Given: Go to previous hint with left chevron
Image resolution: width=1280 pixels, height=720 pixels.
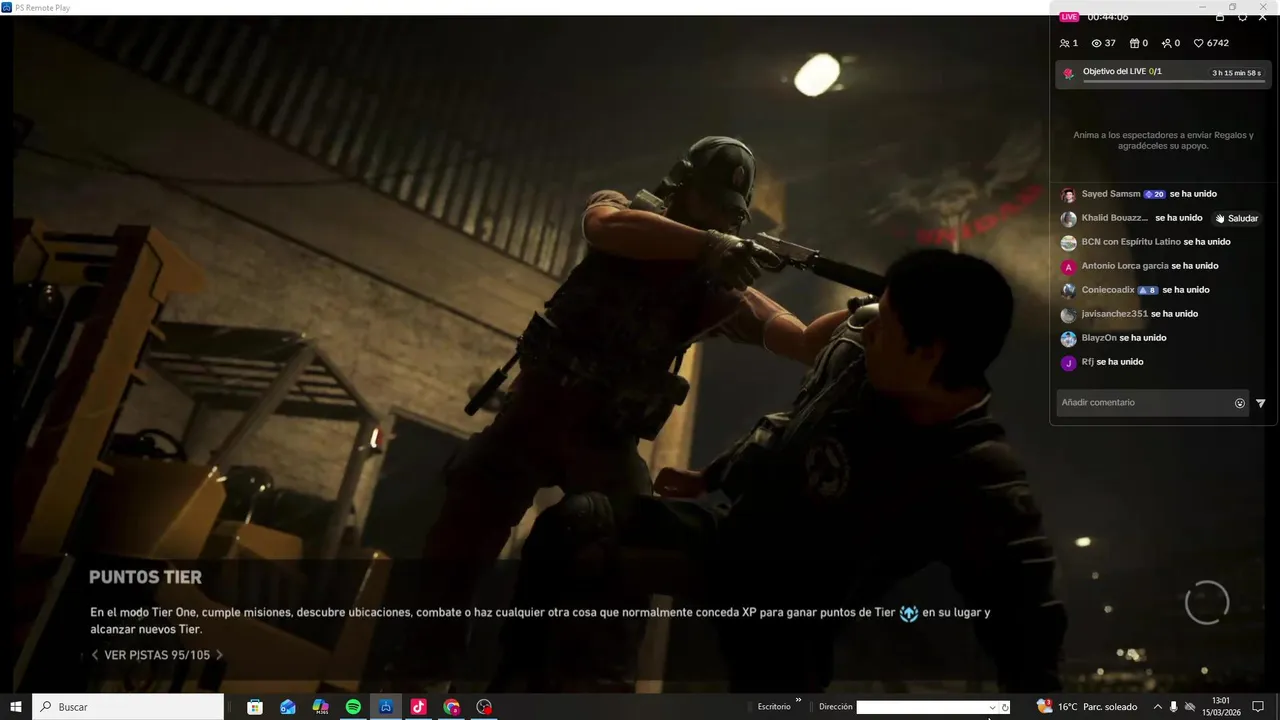Looking at the screenshot, I should point(95,655).
